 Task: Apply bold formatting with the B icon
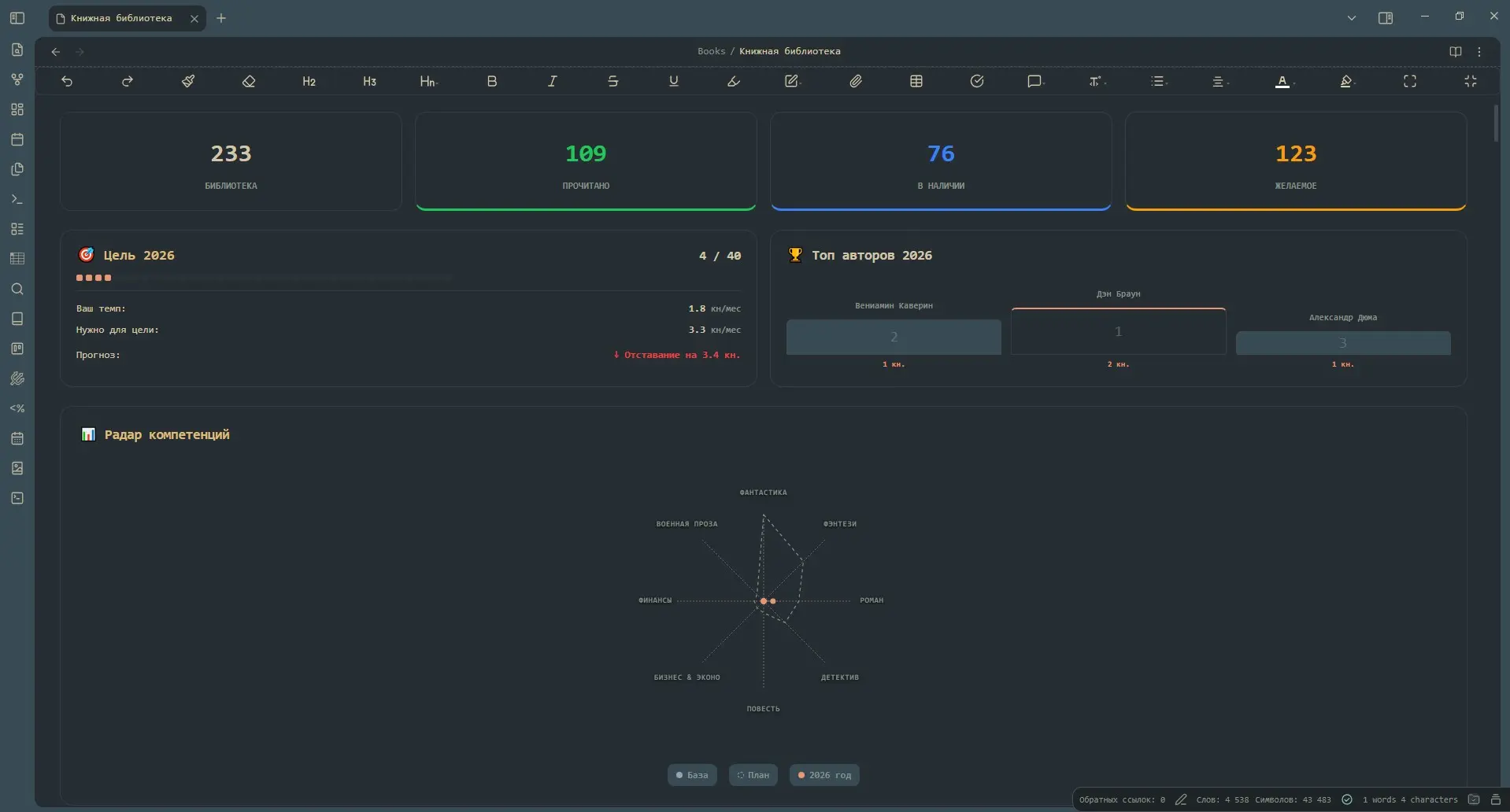click(492, 81)
